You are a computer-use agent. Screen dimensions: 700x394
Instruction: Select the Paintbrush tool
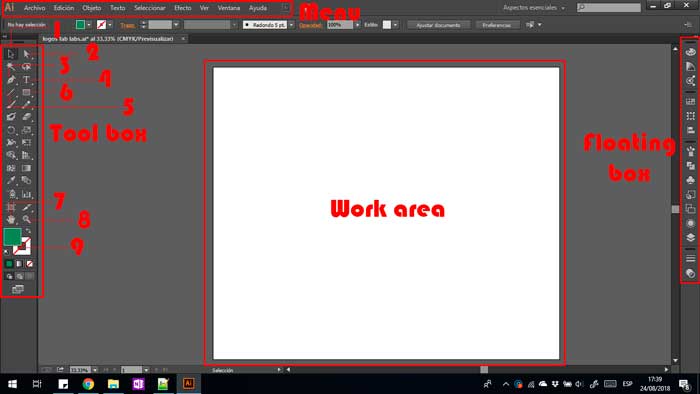tap(11, 105)
